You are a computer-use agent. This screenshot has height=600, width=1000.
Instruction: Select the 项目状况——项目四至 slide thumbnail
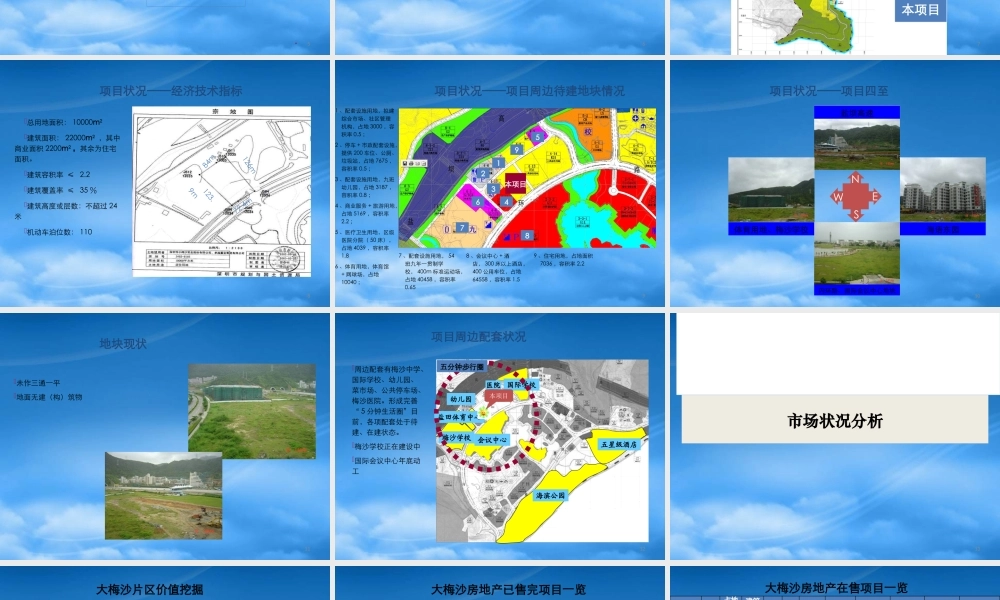click(835, 183)
